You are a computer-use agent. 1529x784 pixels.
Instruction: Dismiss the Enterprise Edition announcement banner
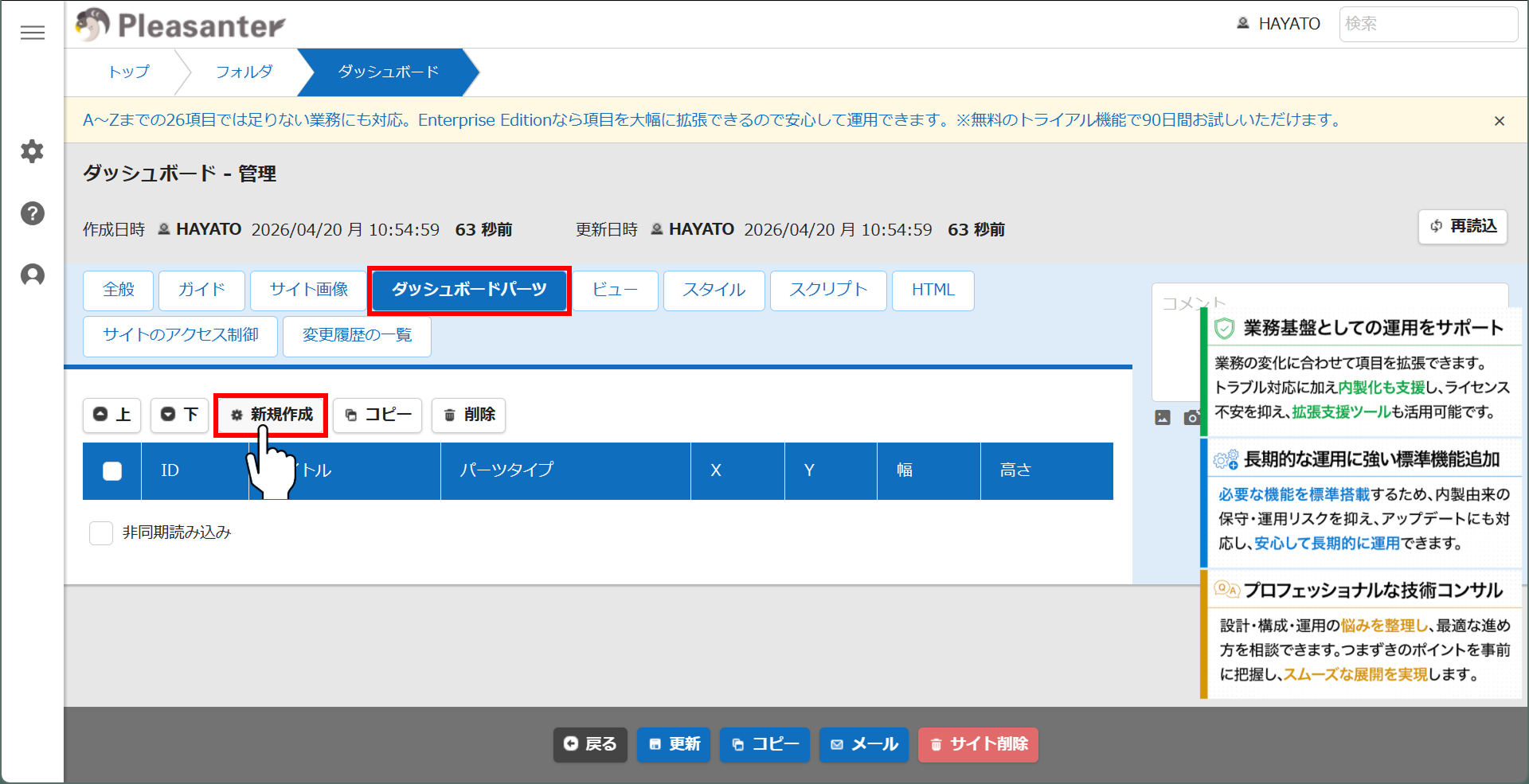(x=1500, y=121)
